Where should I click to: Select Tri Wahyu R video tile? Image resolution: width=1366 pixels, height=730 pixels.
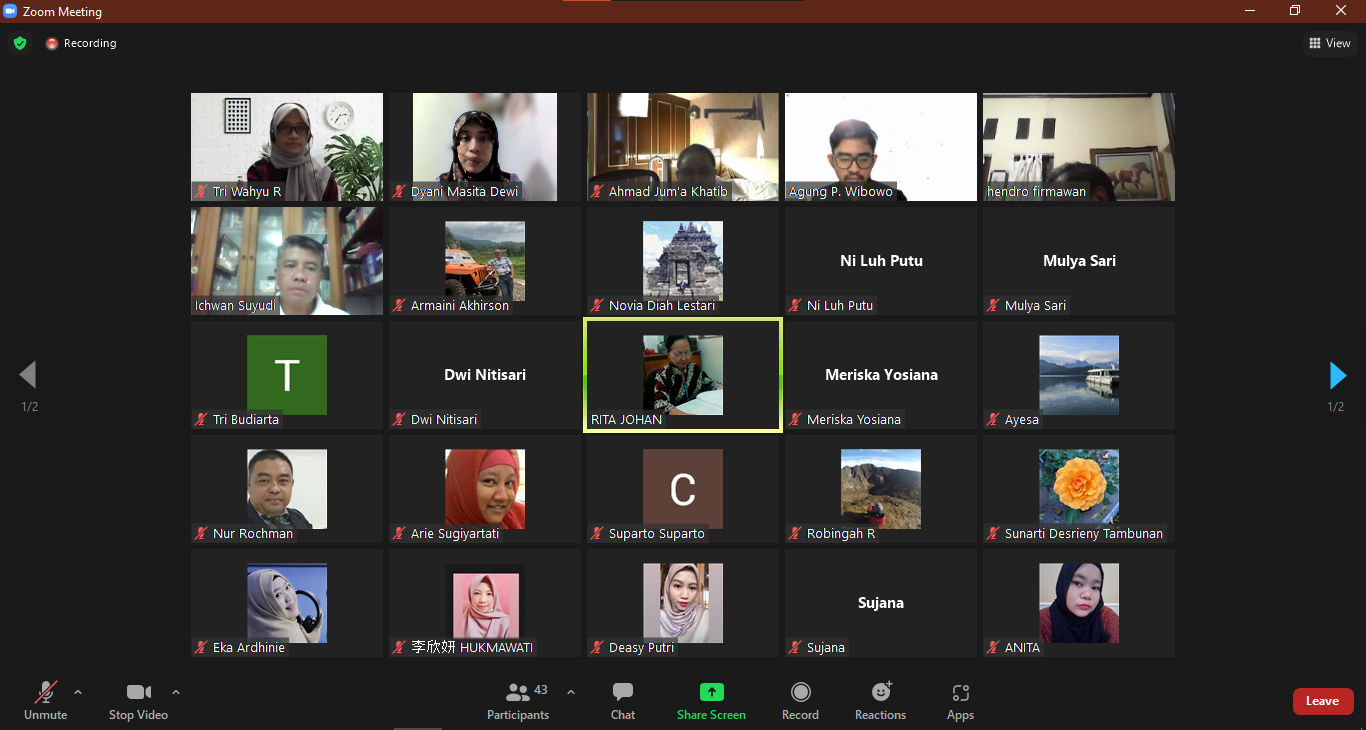(x=287, y=147)
